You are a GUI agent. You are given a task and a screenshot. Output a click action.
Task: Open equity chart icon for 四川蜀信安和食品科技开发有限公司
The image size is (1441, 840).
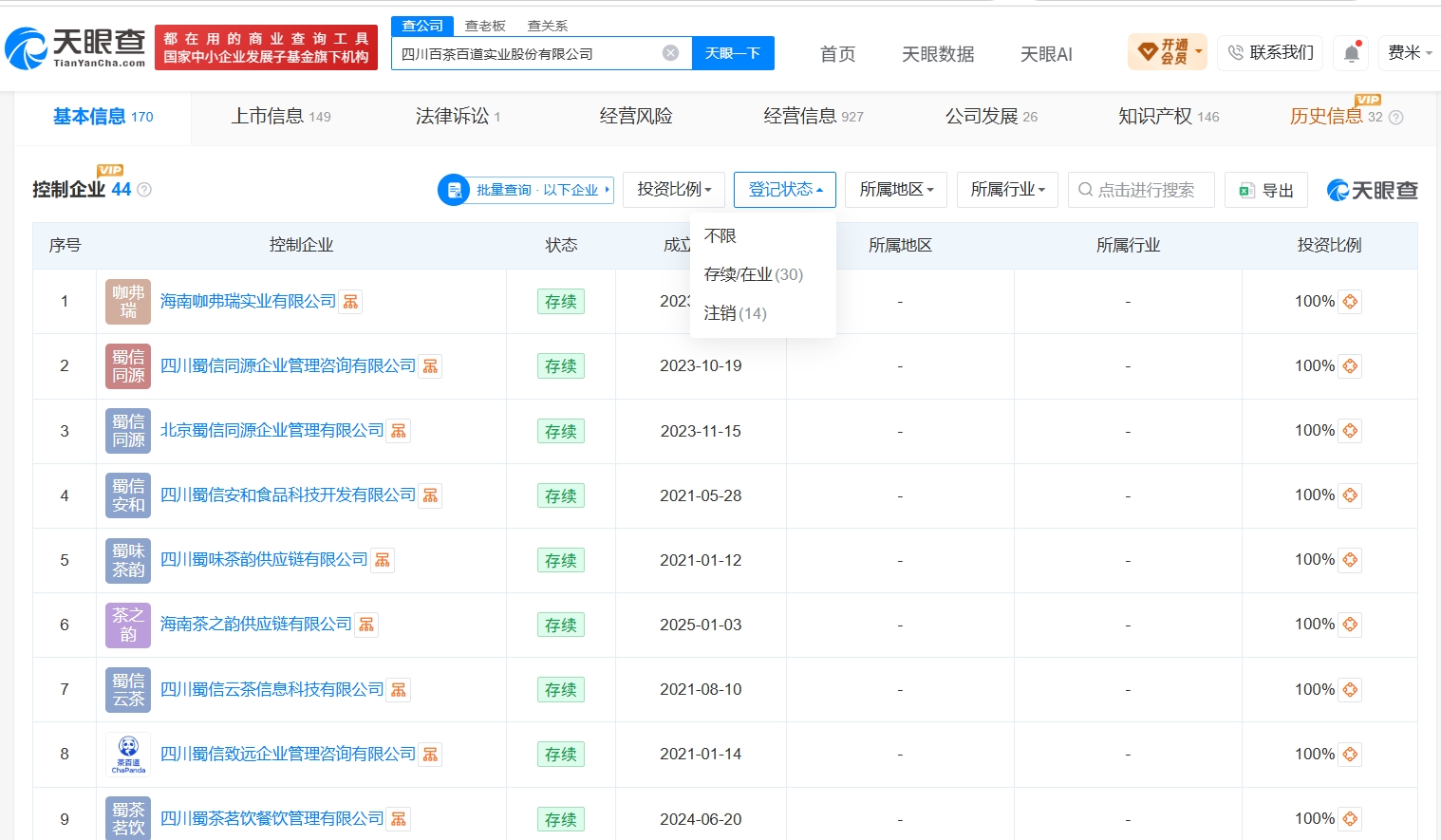click(430, 495)
